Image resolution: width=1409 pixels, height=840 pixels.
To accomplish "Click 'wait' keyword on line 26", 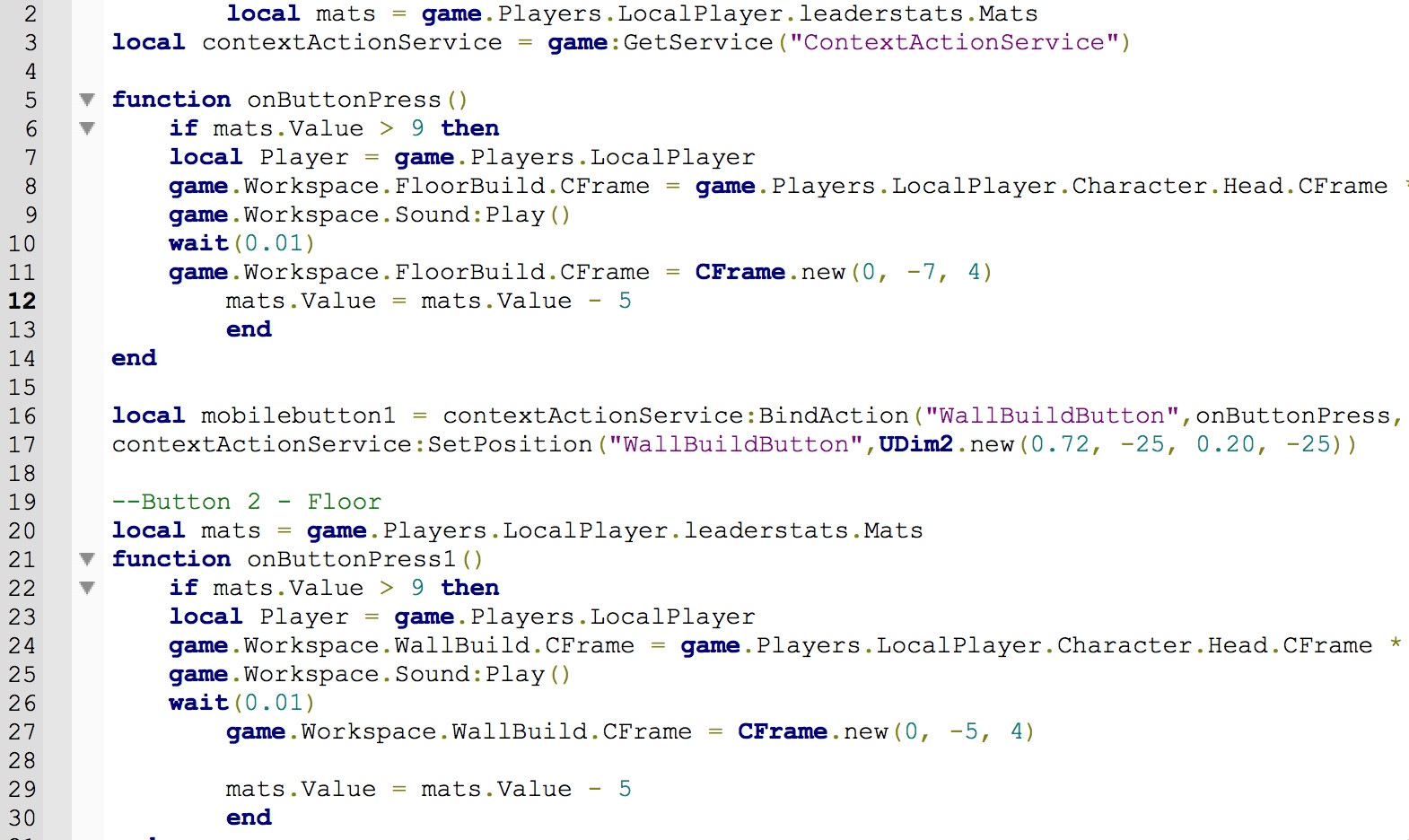I will pos(198,703).
